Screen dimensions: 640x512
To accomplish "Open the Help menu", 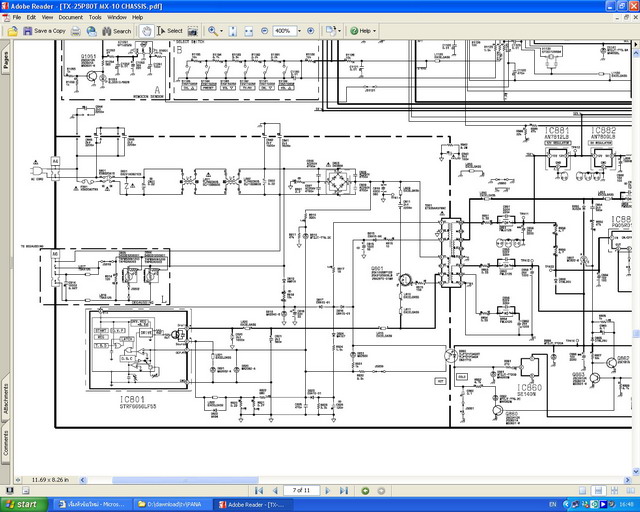I will [138, 18].
